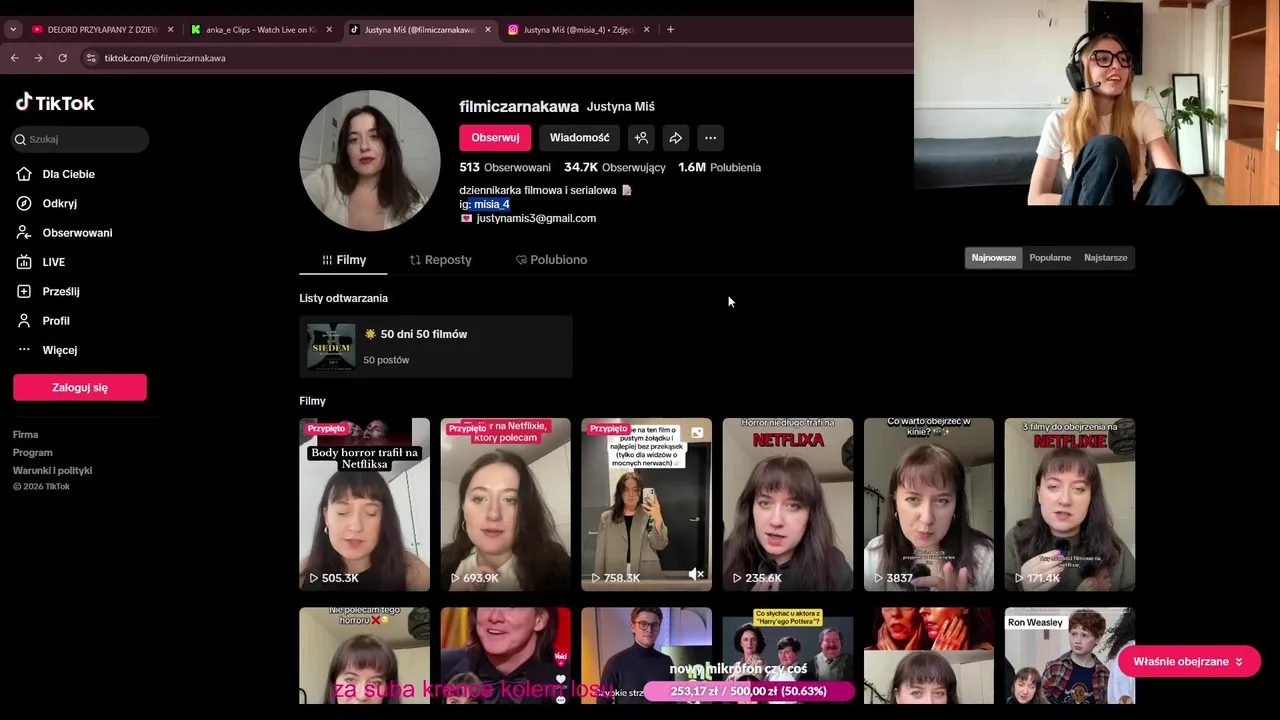1280x720 pixels.
Task: Open a new browser tab
Action: tap(670, 30)
